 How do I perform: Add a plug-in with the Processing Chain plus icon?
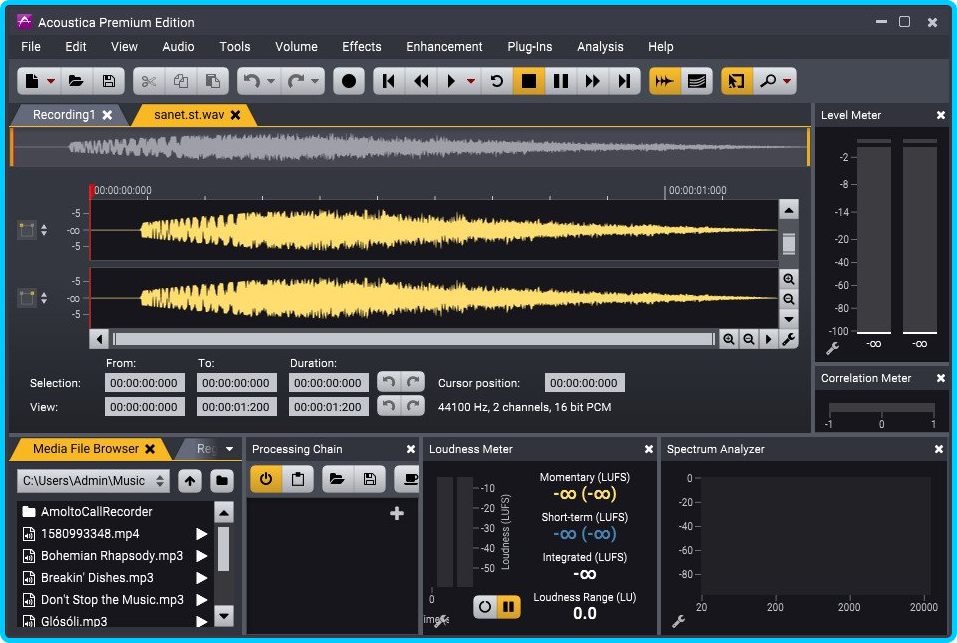click(397, 513)
